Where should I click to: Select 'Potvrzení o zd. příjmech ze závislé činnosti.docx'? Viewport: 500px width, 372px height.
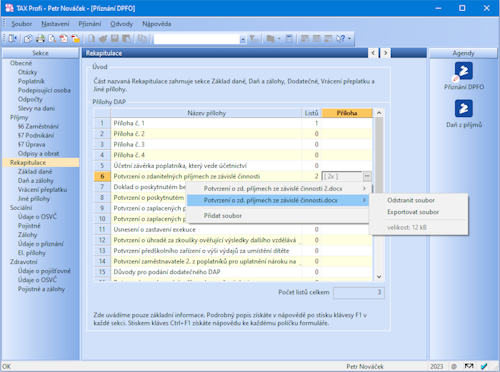[277, 200]
